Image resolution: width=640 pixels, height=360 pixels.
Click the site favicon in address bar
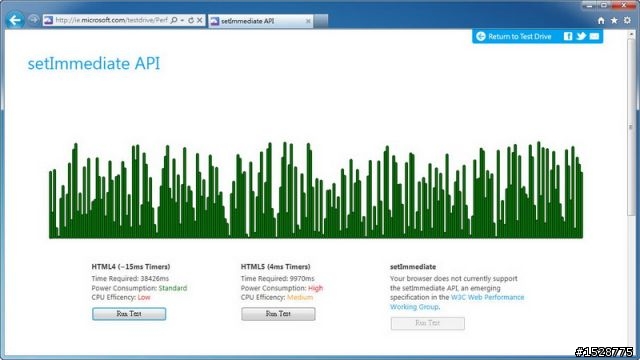coord(48,20)
